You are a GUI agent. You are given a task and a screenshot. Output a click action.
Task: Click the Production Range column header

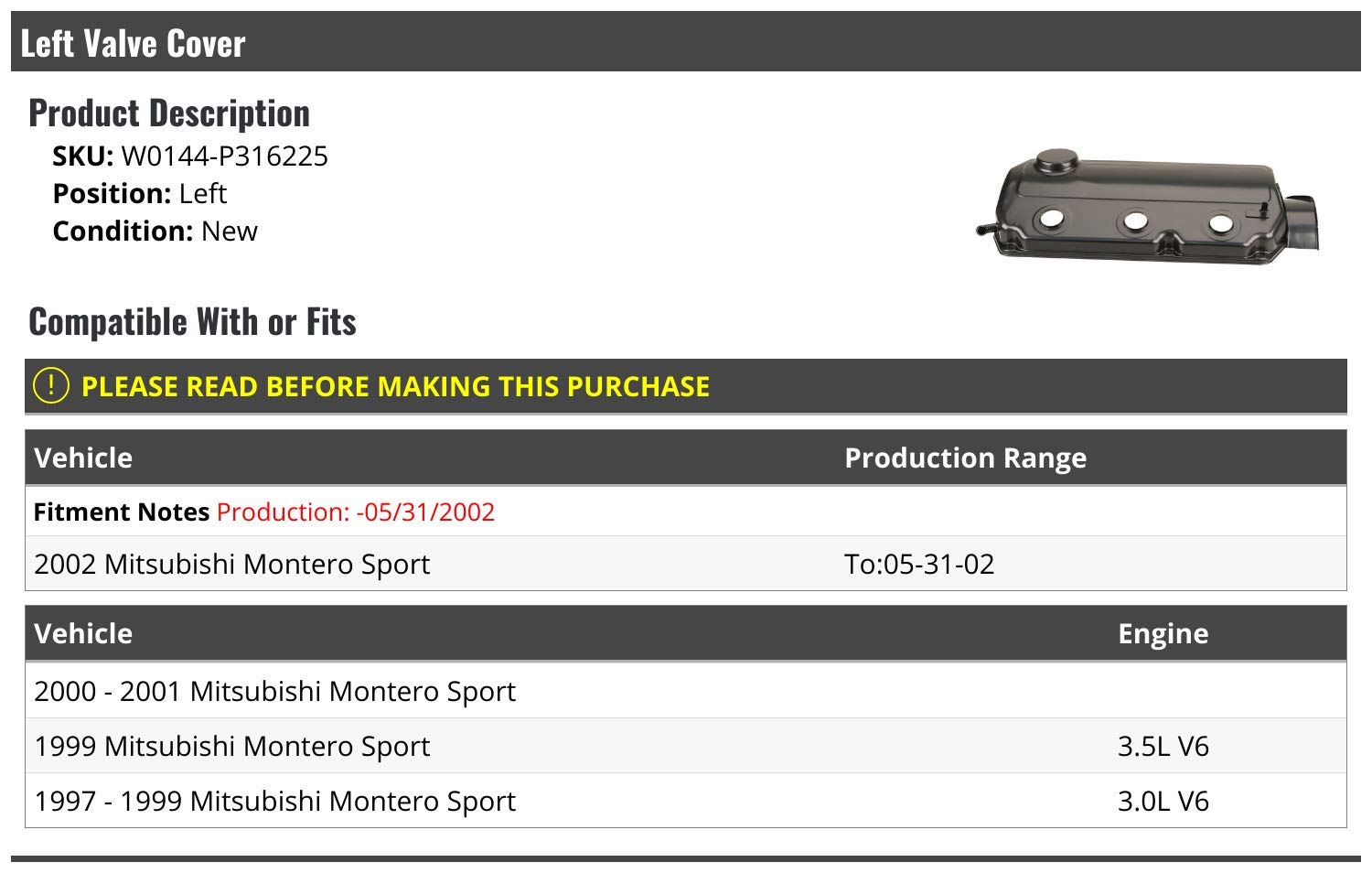click(x=965, y=458)
